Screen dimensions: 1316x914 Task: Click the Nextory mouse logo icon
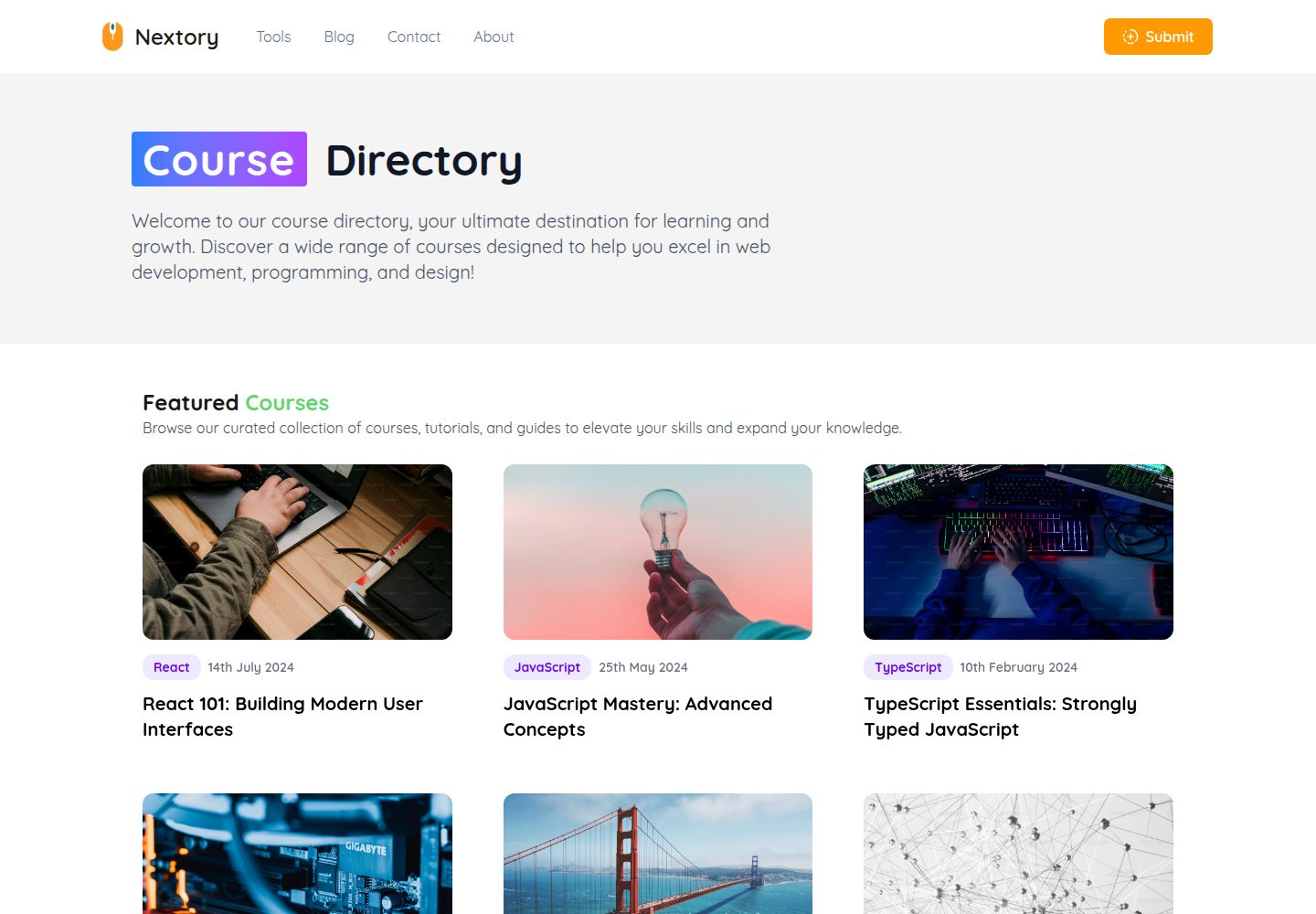click(x=112, y=37)
